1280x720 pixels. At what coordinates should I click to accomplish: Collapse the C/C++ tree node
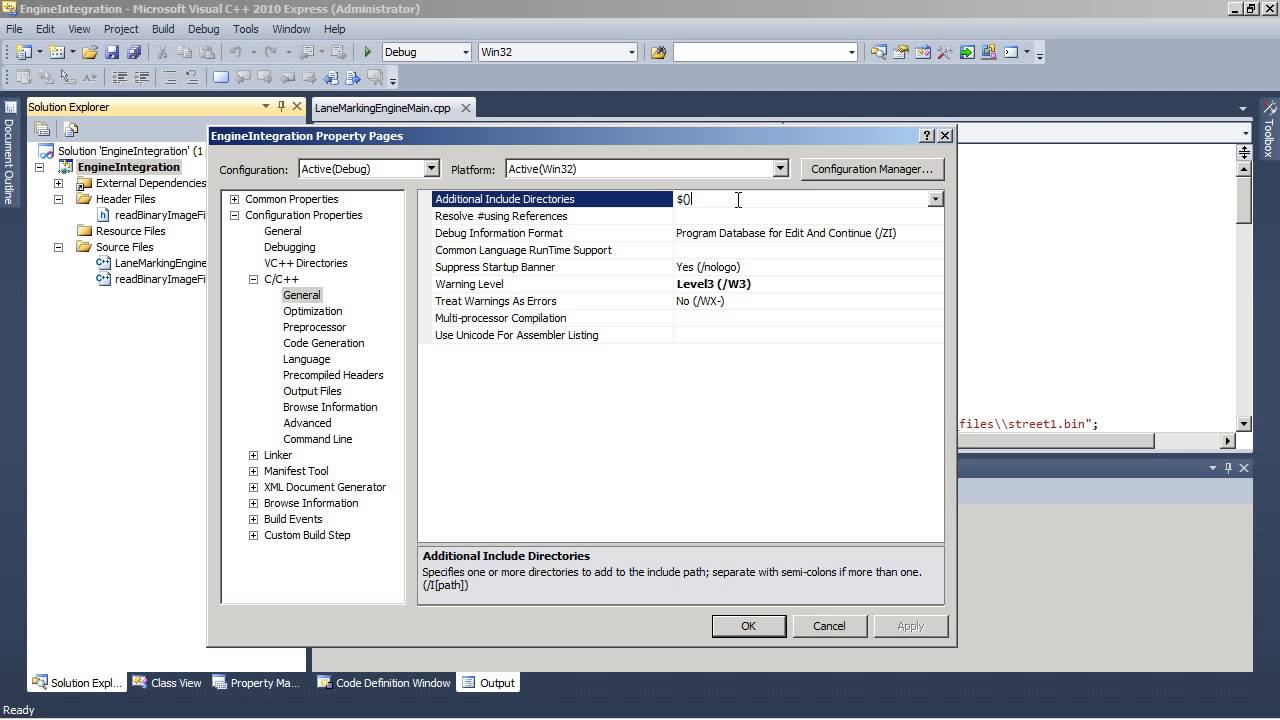tap(253, 279)
